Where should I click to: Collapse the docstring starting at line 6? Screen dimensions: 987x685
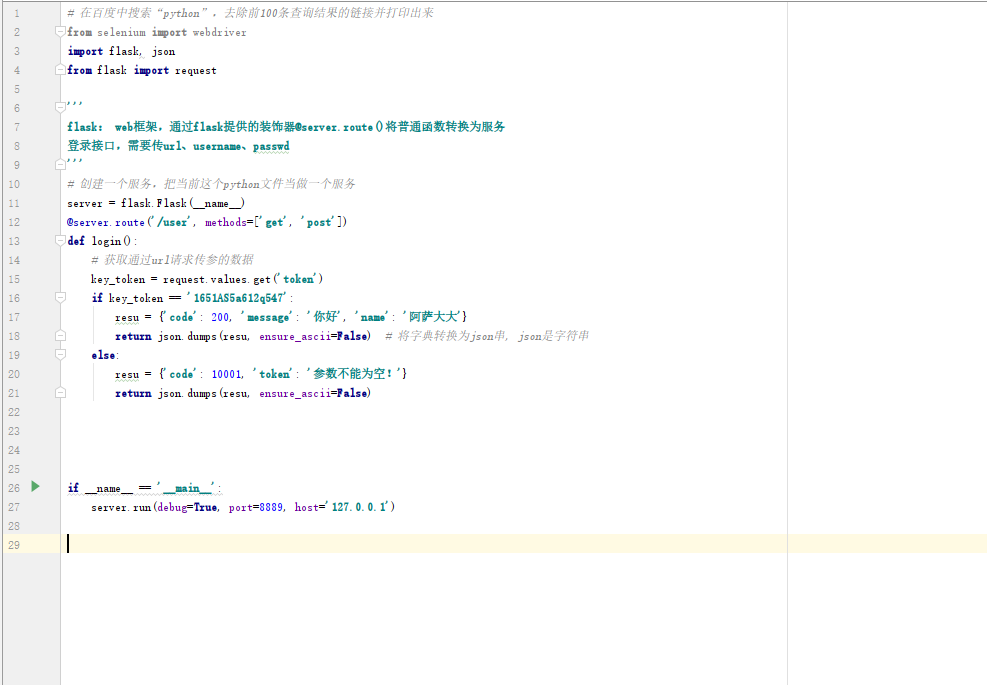click(x=60, y=108)
